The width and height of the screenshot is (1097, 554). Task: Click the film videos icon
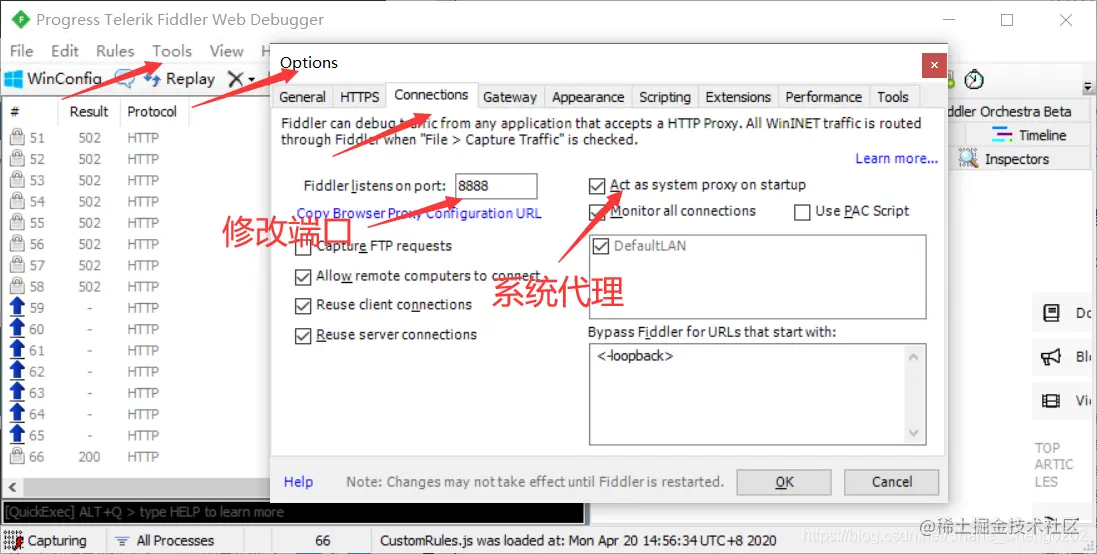pos(1051,401)
